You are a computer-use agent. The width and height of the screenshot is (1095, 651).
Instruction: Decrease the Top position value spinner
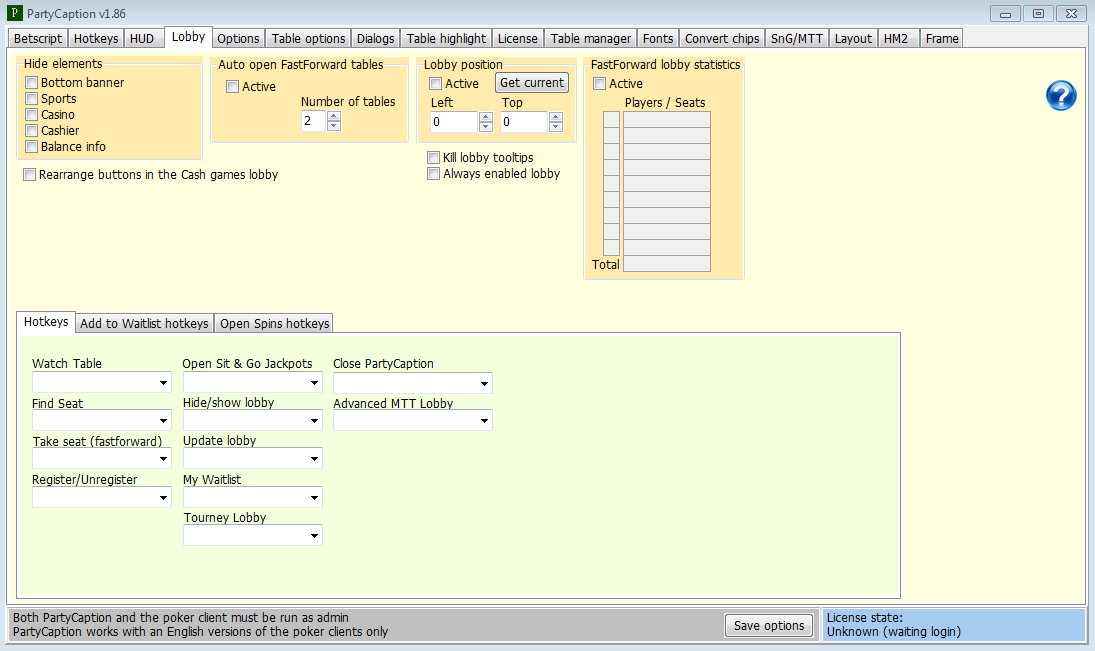(556, 126)
